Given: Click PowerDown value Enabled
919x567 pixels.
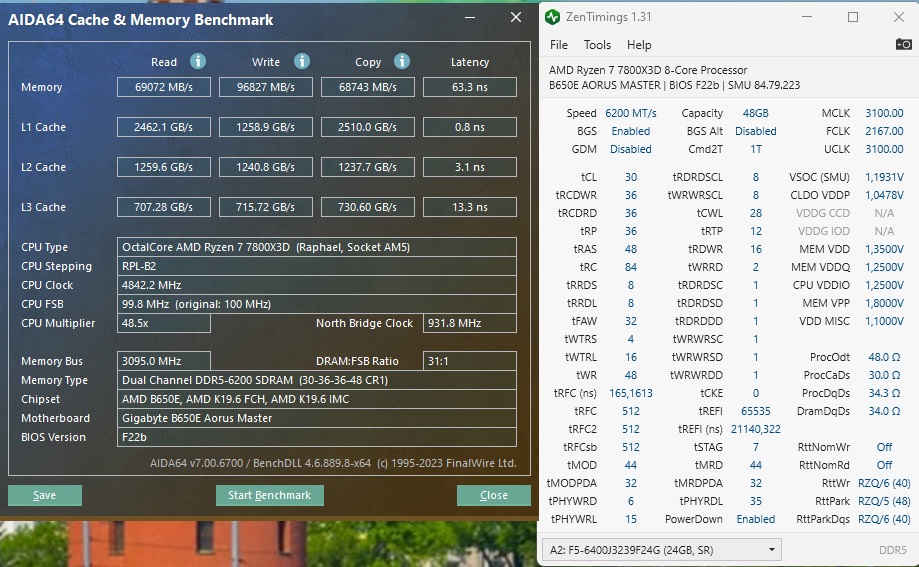Looking at the screenshot, I should pyautogui.click(x=755, y=519).
